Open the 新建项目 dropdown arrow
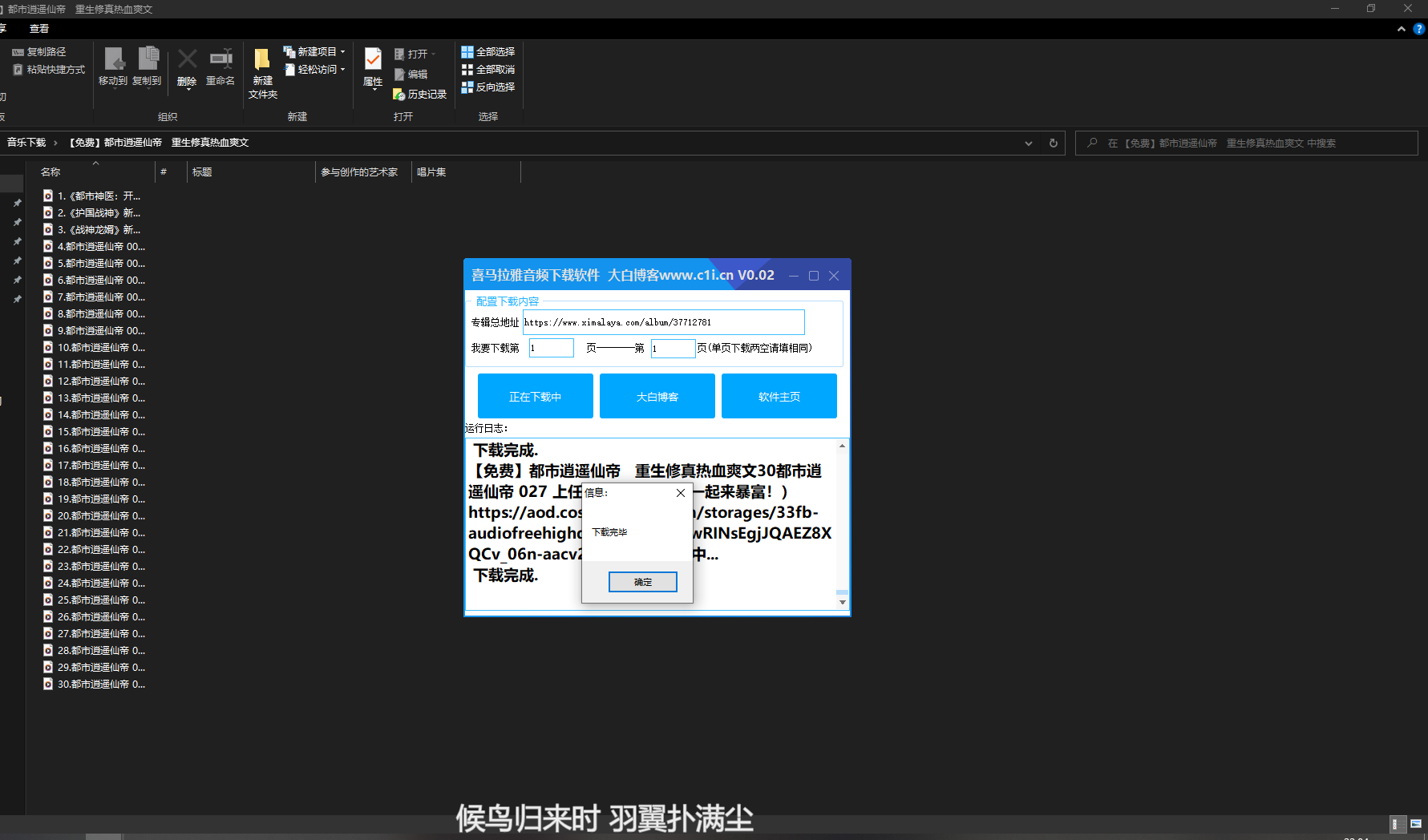 click(x=343, y=51)
